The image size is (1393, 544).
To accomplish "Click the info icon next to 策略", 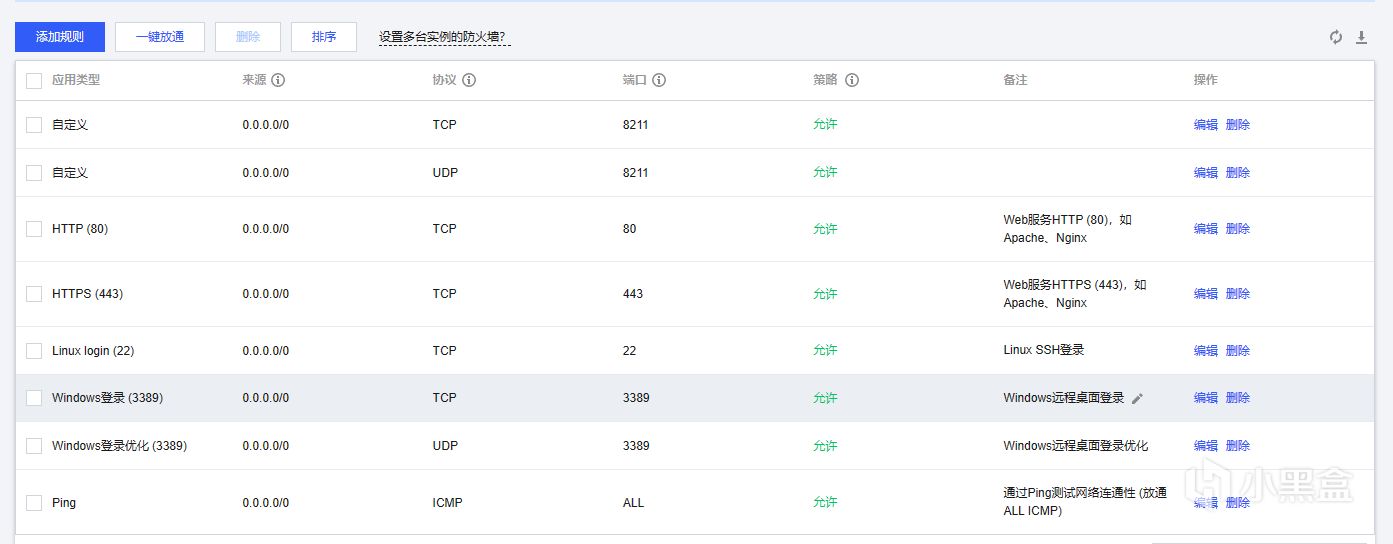I will coord(852,80).
